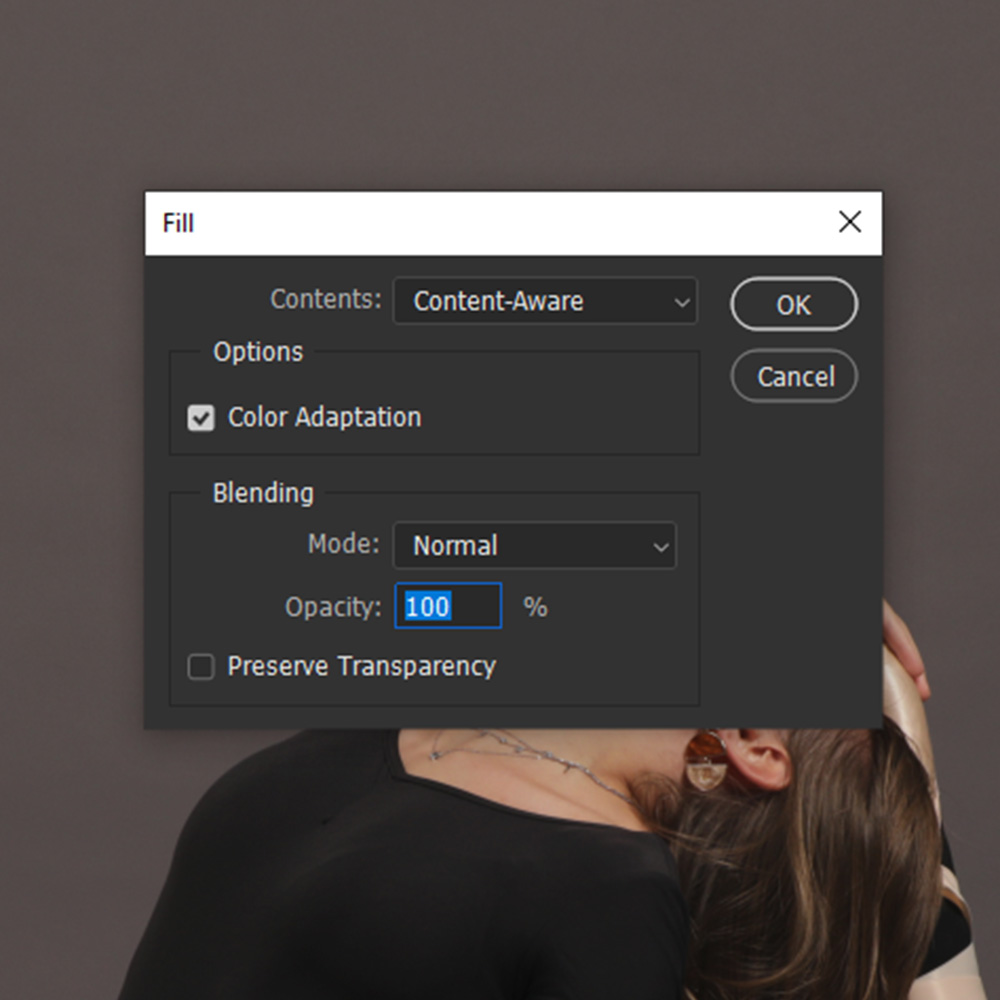Image resolution: width=1000 pixels, height=1000 pixels.
Task: Click the Contents label text
Action: pyautogui.click(x=326, y=299)
